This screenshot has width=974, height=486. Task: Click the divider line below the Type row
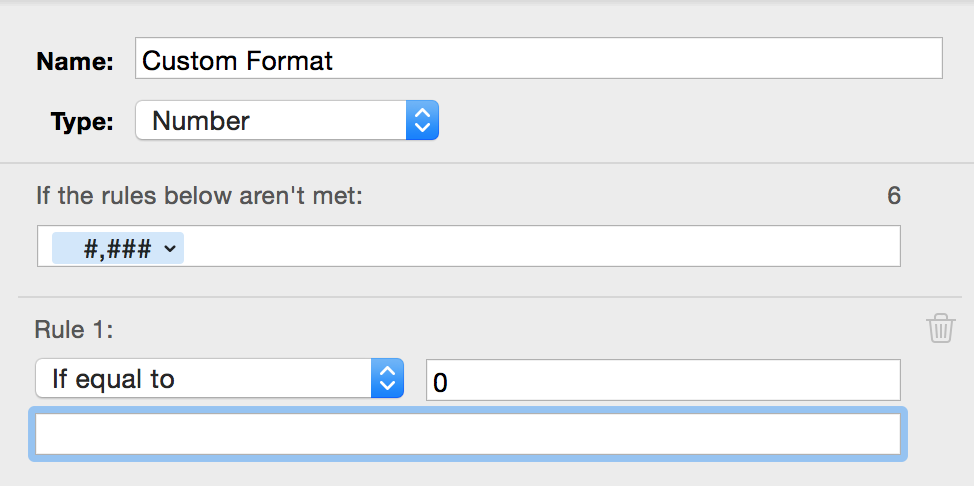(x=487, y=163)
